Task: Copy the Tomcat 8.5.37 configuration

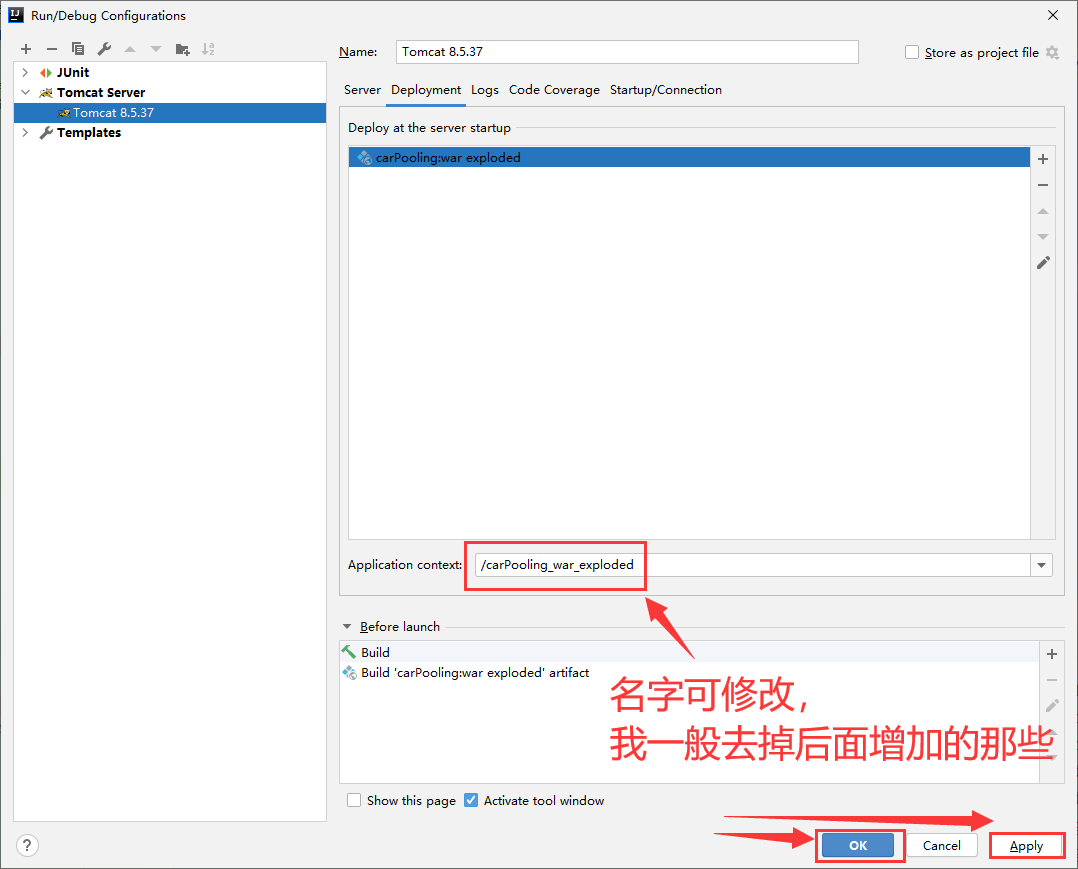Action: click(77, 48)
